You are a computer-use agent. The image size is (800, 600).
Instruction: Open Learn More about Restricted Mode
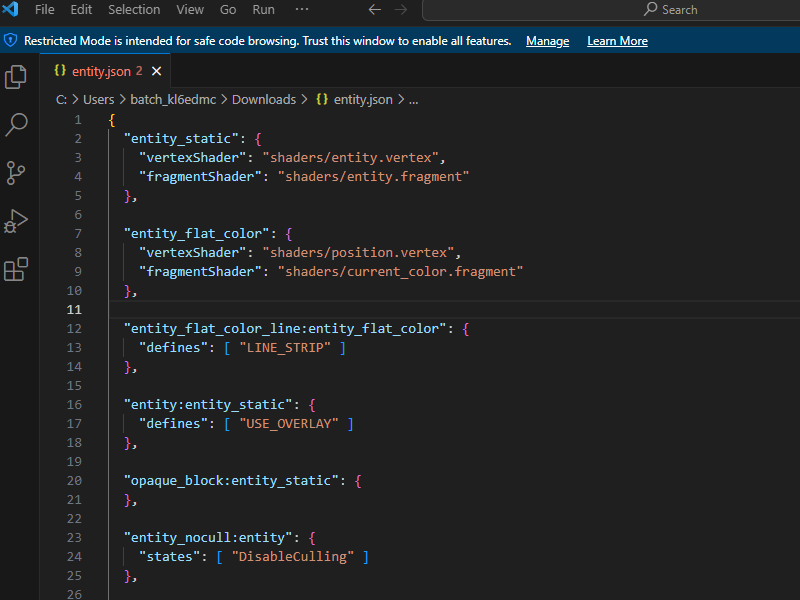pos(617,41)
